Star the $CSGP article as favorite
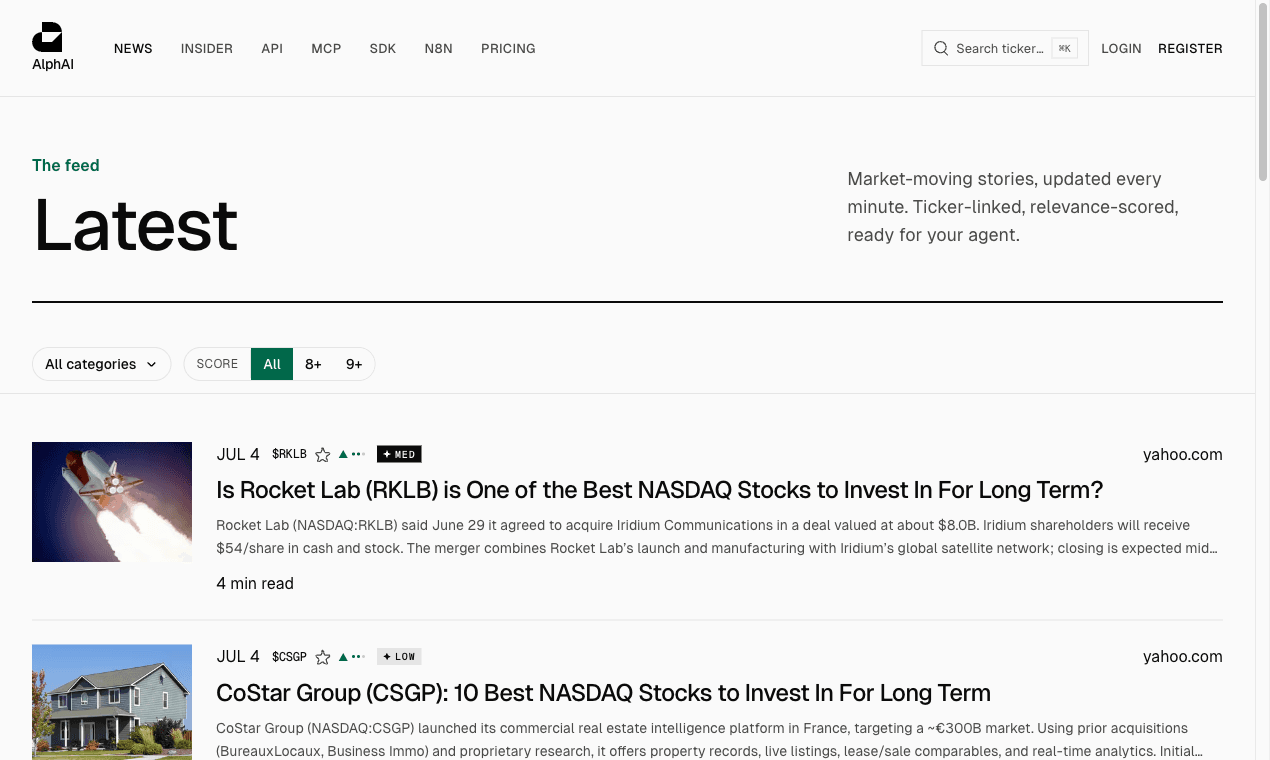 pyautogui.click(x=322, y=657)
